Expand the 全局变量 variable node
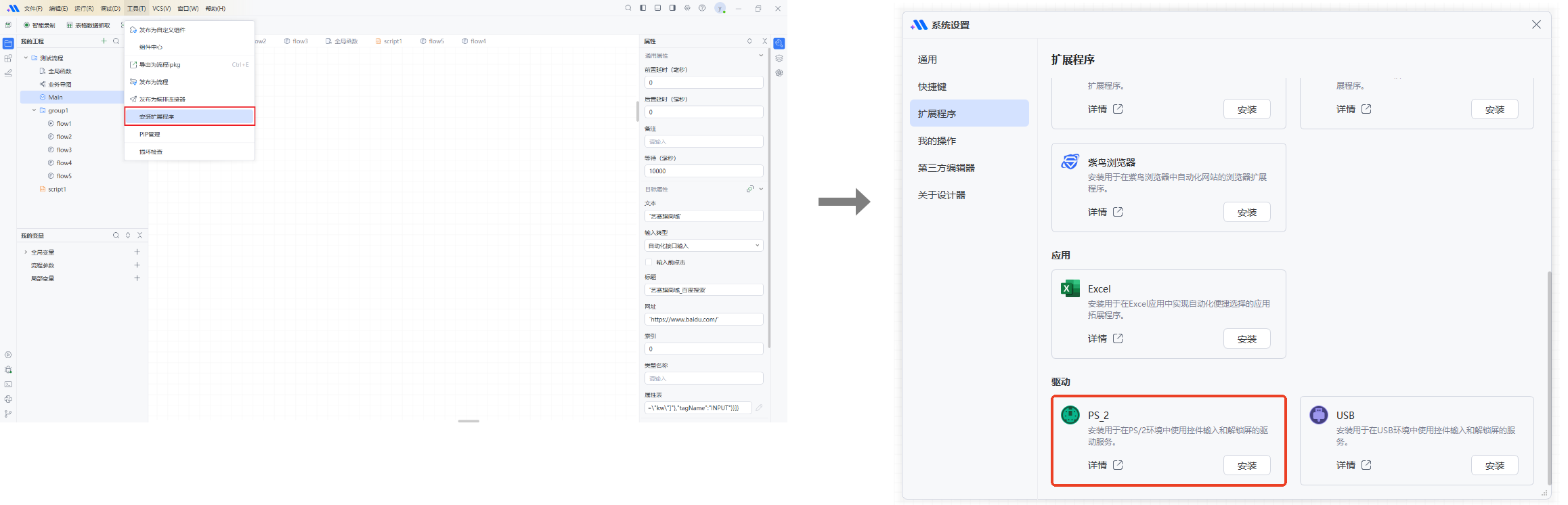Image resolution: width=1568 pixels, height=505 pixels. [26, 252]
